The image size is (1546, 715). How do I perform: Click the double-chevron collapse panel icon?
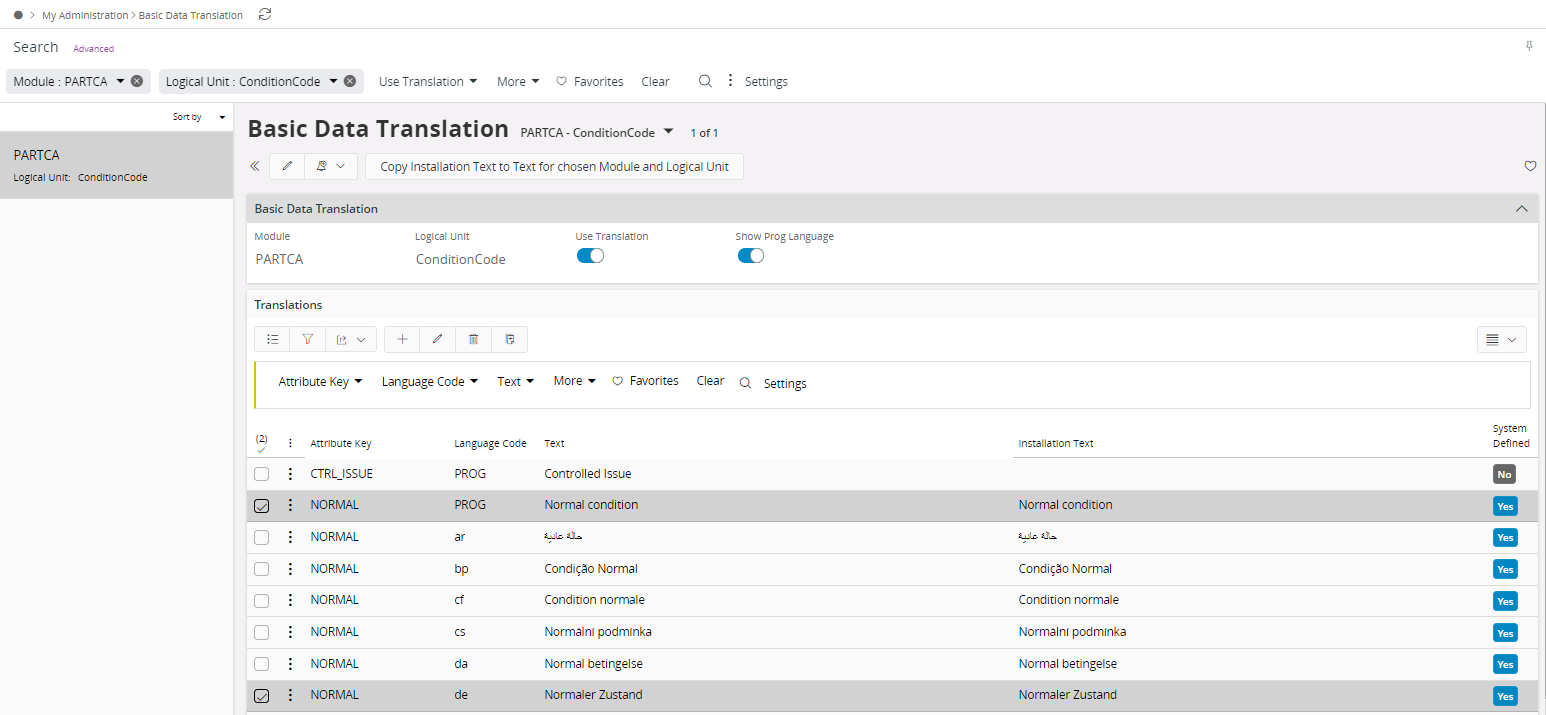click(255, 166)
